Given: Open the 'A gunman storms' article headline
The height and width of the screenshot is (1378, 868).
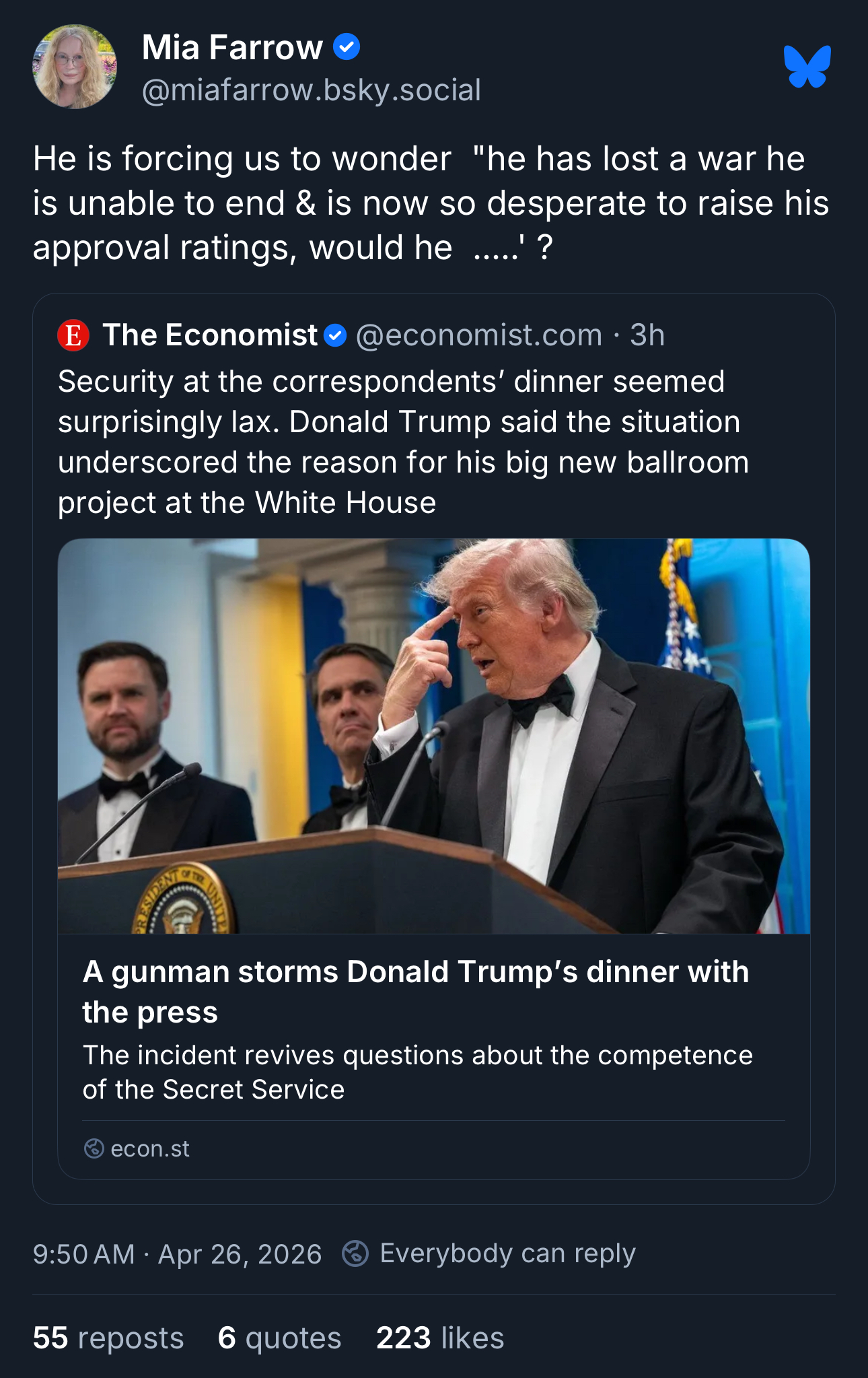Looking at the screenshot, I should tap(415, 992).
